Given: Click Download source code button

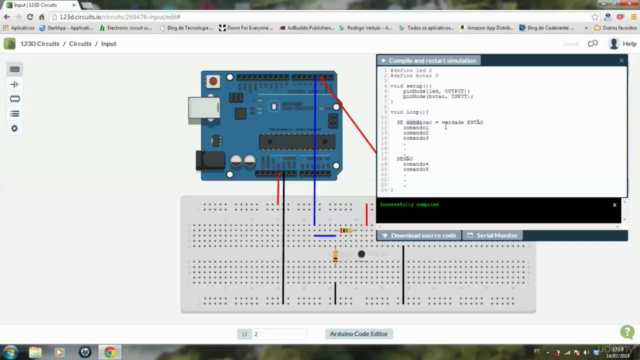Looking at the screenshot, I should pyautogui.click(x=419, y=236).
